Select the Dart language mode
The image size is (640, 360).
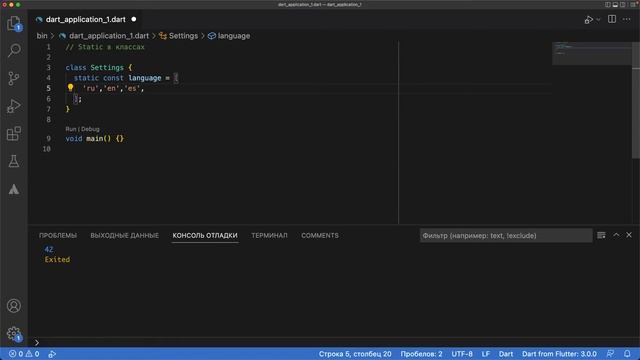(505, 354)
